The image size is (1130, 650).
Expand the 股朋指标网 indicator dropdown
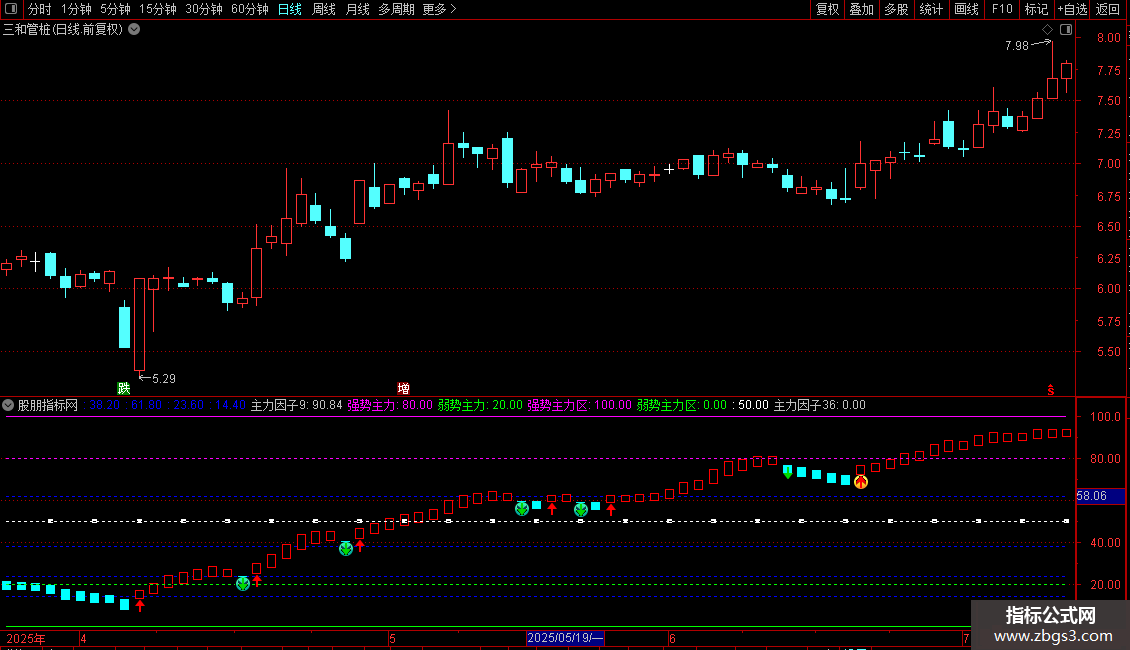[x=8, y=405]
